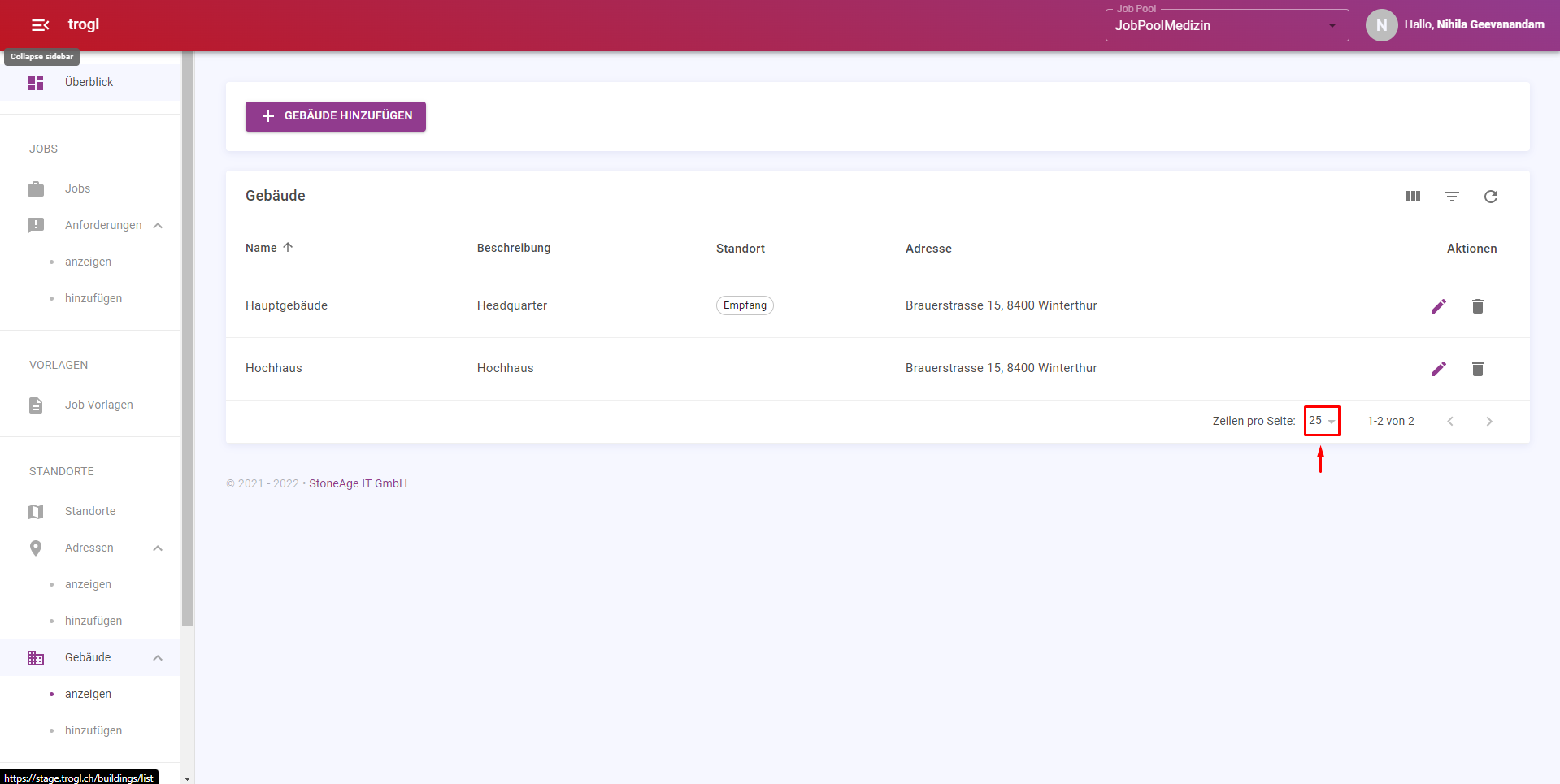The image size is (1560, 784).
Task: Delete the Hauptgebäude row
Action: (1478, 306)
